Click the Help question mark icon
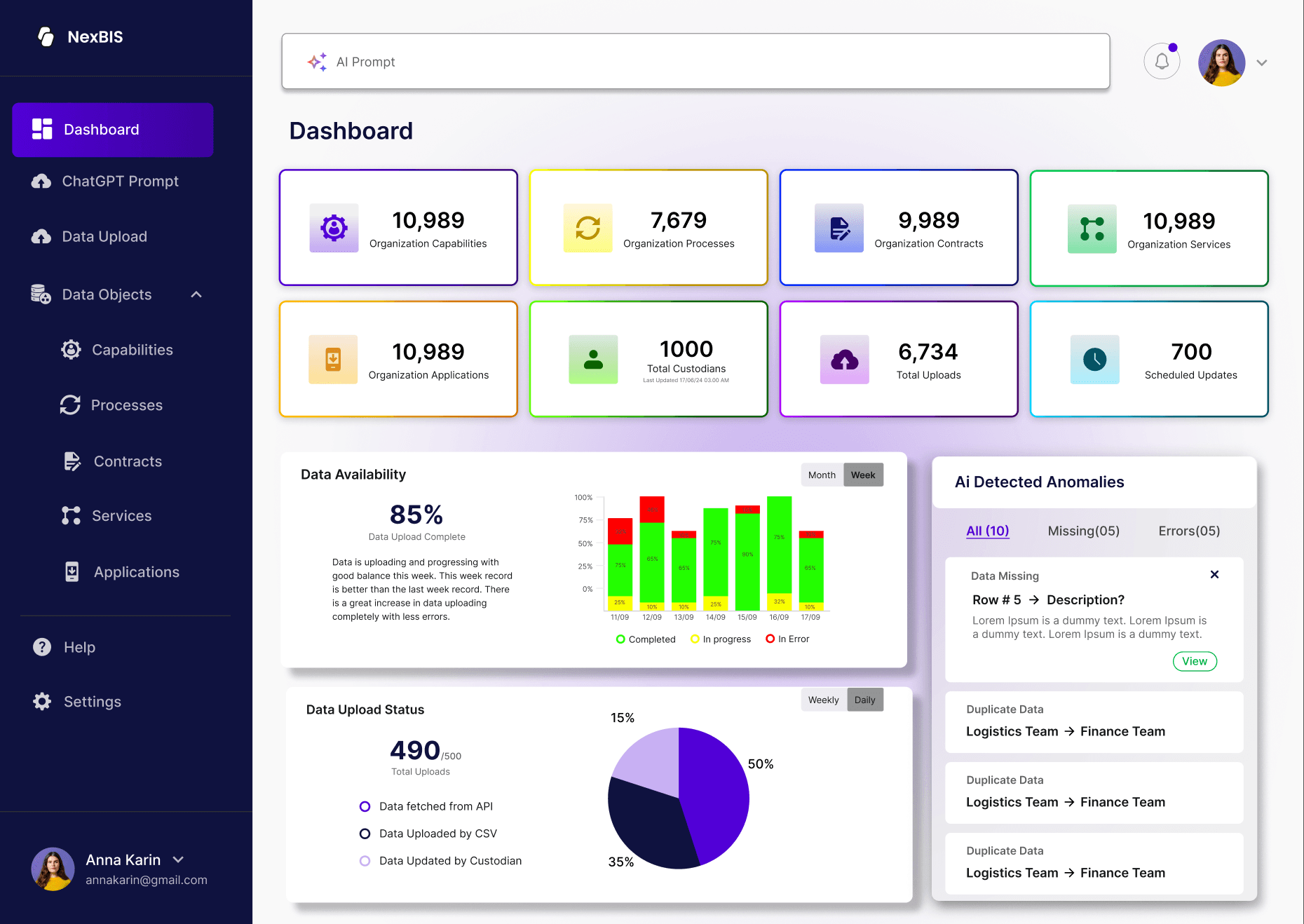The width and height of the screenshot is (1304, 924). pyautogui.click(x=42, y=646)
